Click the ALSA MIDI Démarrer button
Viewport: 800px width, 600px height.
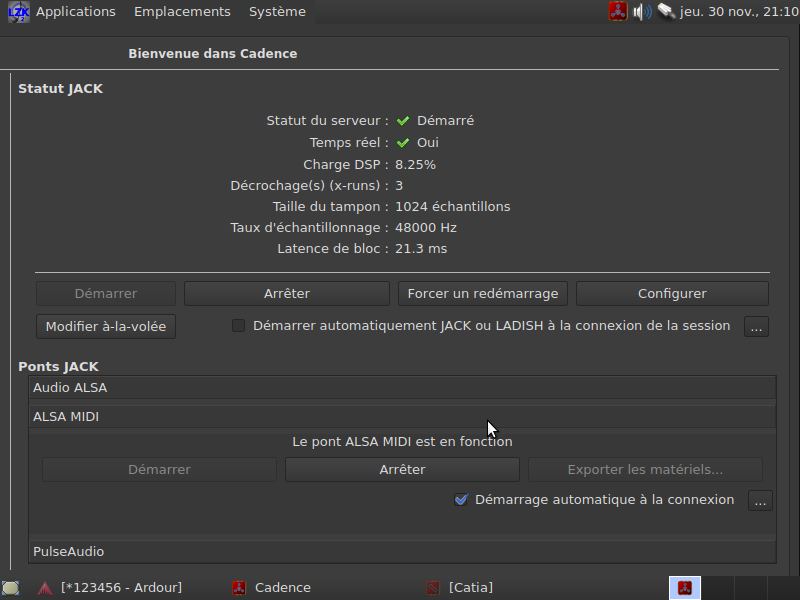tap(159, 470)
